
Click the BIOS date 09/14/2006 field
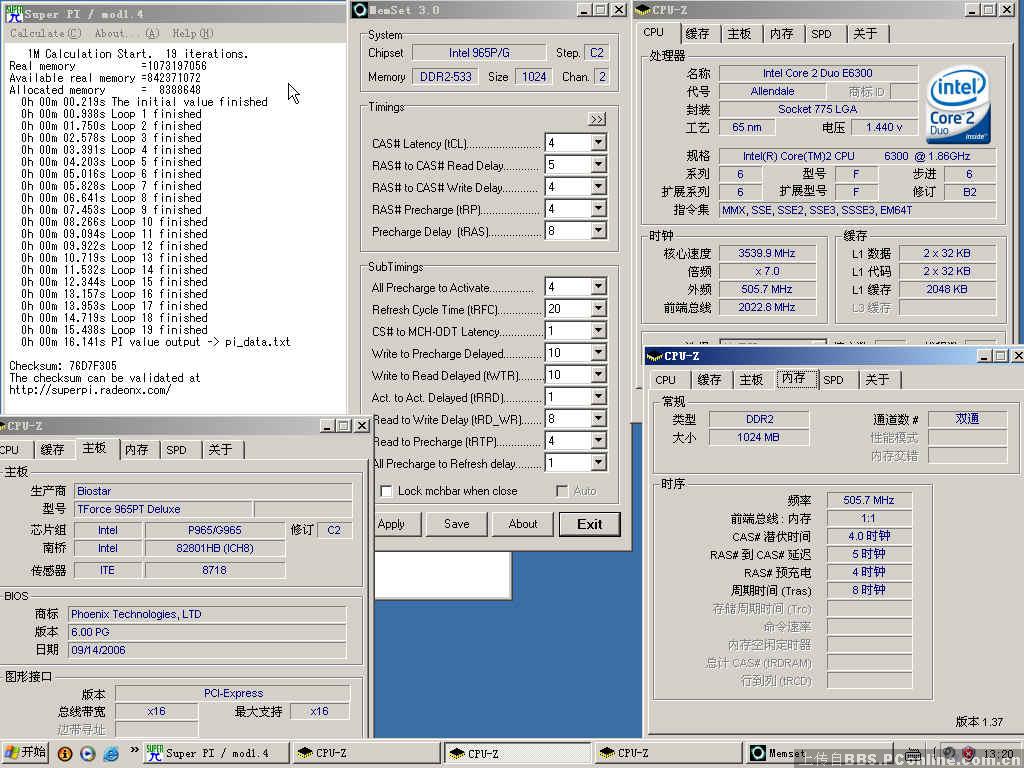point(207,650)
